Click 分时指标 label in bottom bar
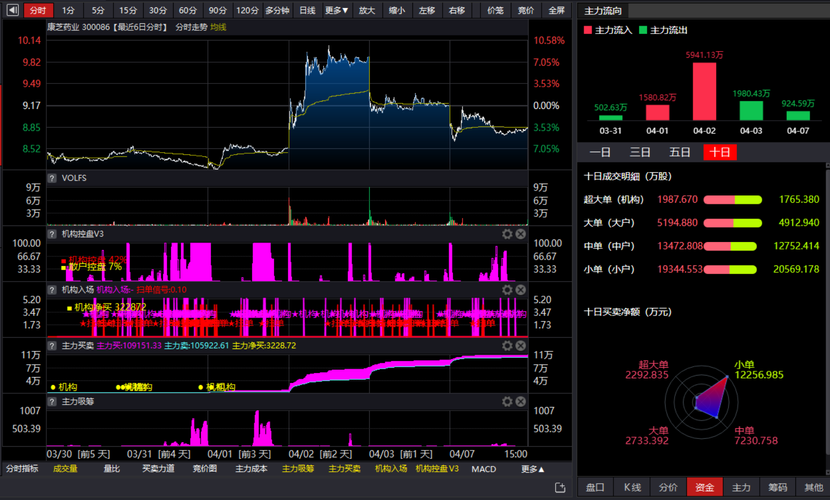The height and width of the screenshot is (500, 830). tap(22, 469)
